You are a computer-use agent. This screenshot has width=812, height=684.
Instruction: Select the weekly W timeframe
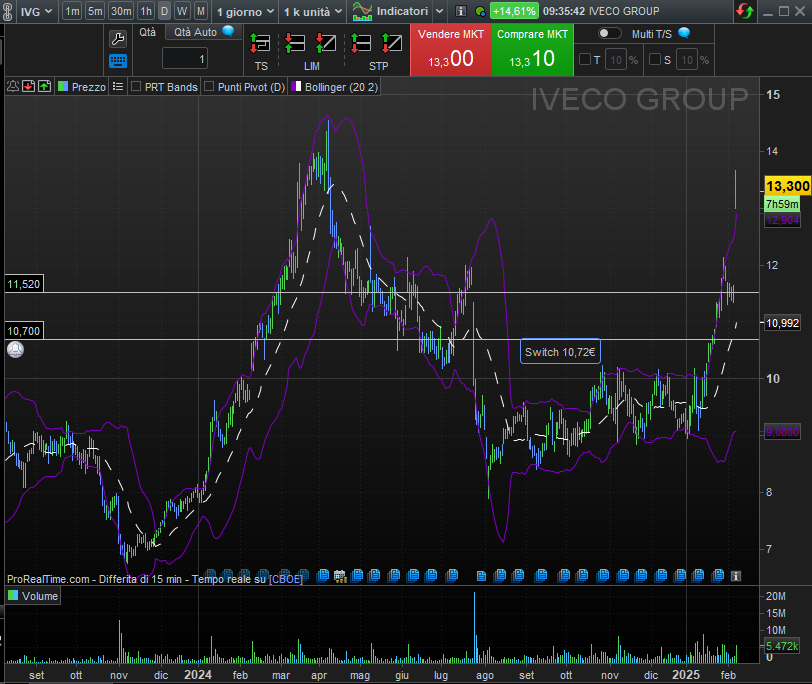tap(182, 11)
